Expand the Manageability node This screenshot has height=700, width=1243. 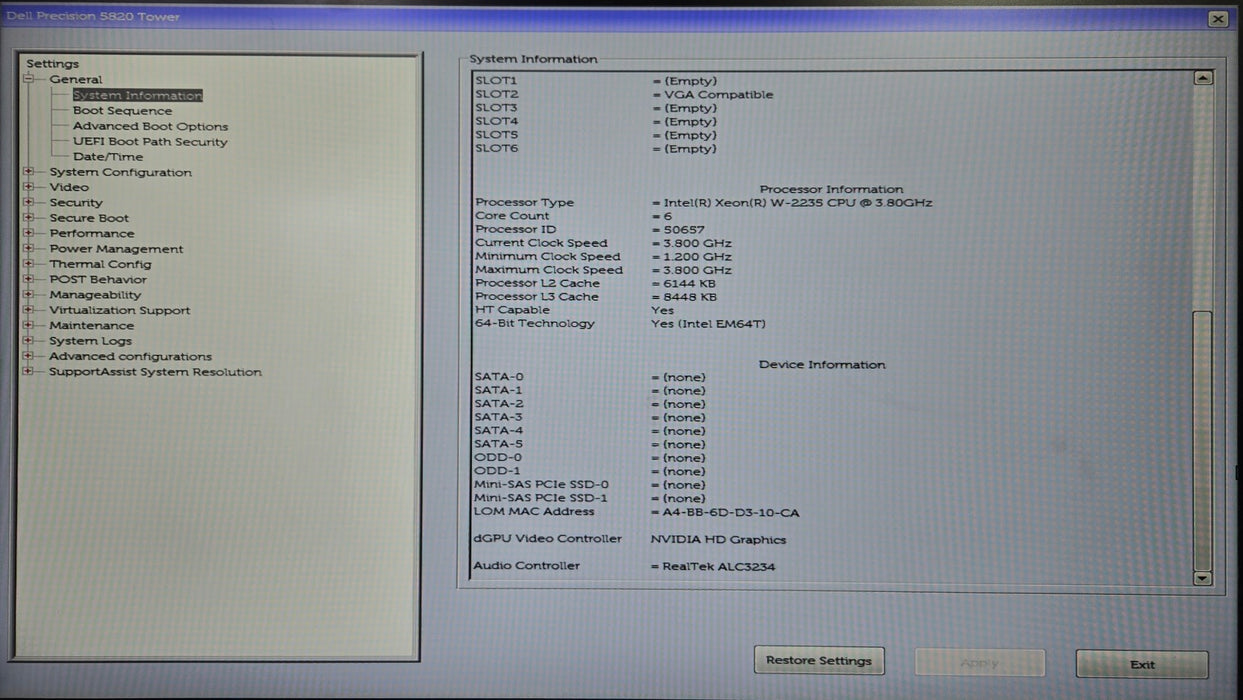[x=29, y=295]
